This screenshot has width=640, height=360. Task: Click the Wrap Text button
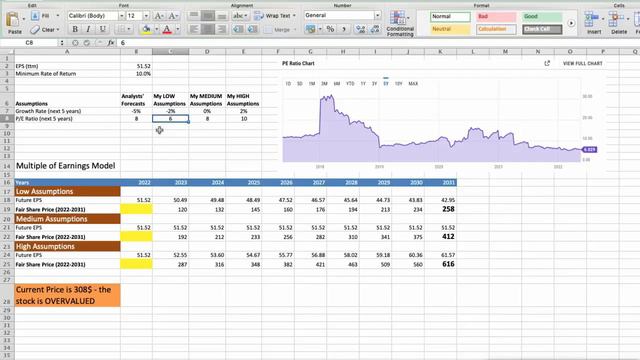[275, 16]
